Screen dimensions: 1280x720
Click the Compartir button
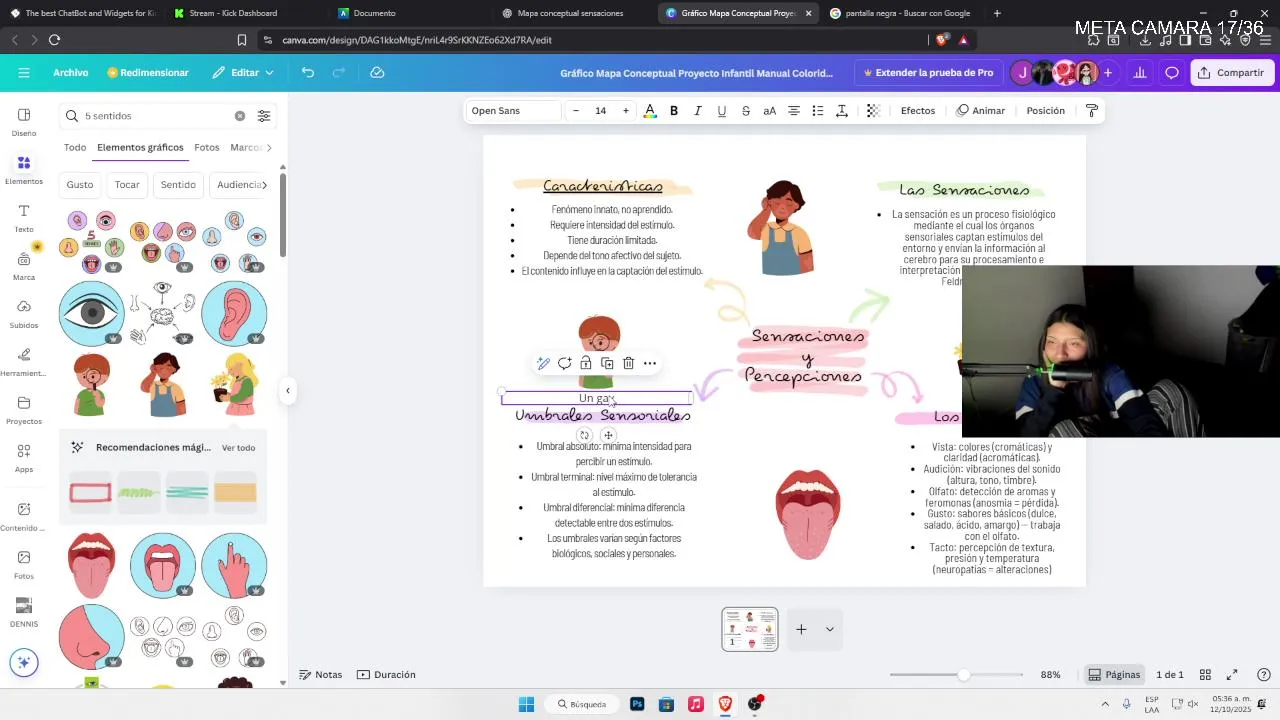pos(1232,73)
